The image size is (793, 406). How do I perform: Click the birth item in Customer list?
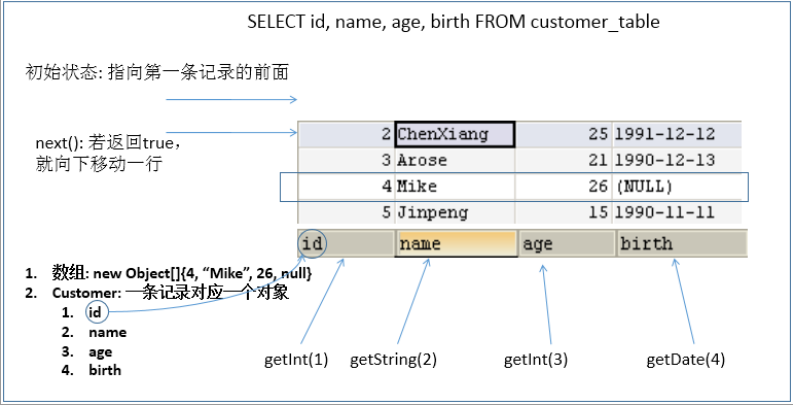click(x=105, y=370)
